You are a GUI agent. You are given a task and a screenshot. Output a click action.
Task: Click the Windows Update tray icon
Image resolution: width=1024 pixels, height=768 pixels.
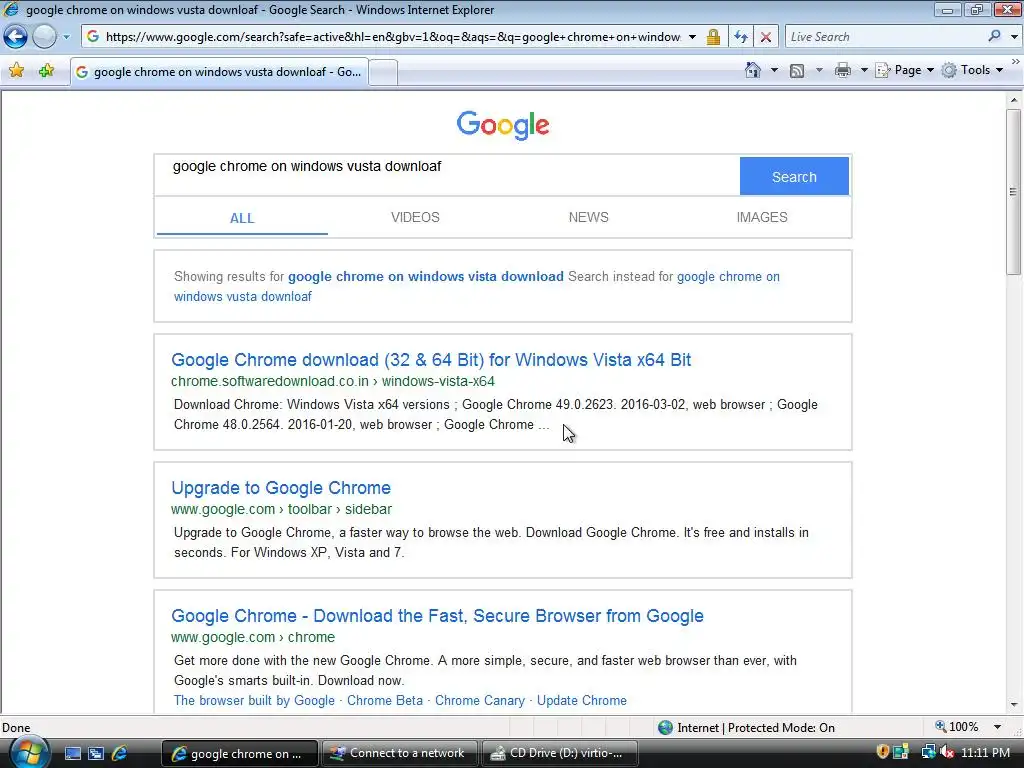pos(901,752)
